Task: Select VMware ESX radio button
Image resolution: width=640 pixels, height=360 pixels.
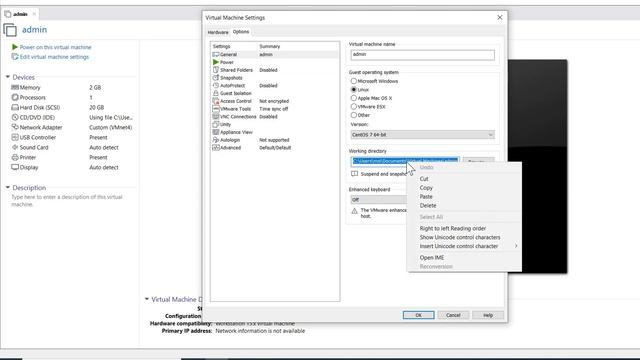Action: click(354, 107)
